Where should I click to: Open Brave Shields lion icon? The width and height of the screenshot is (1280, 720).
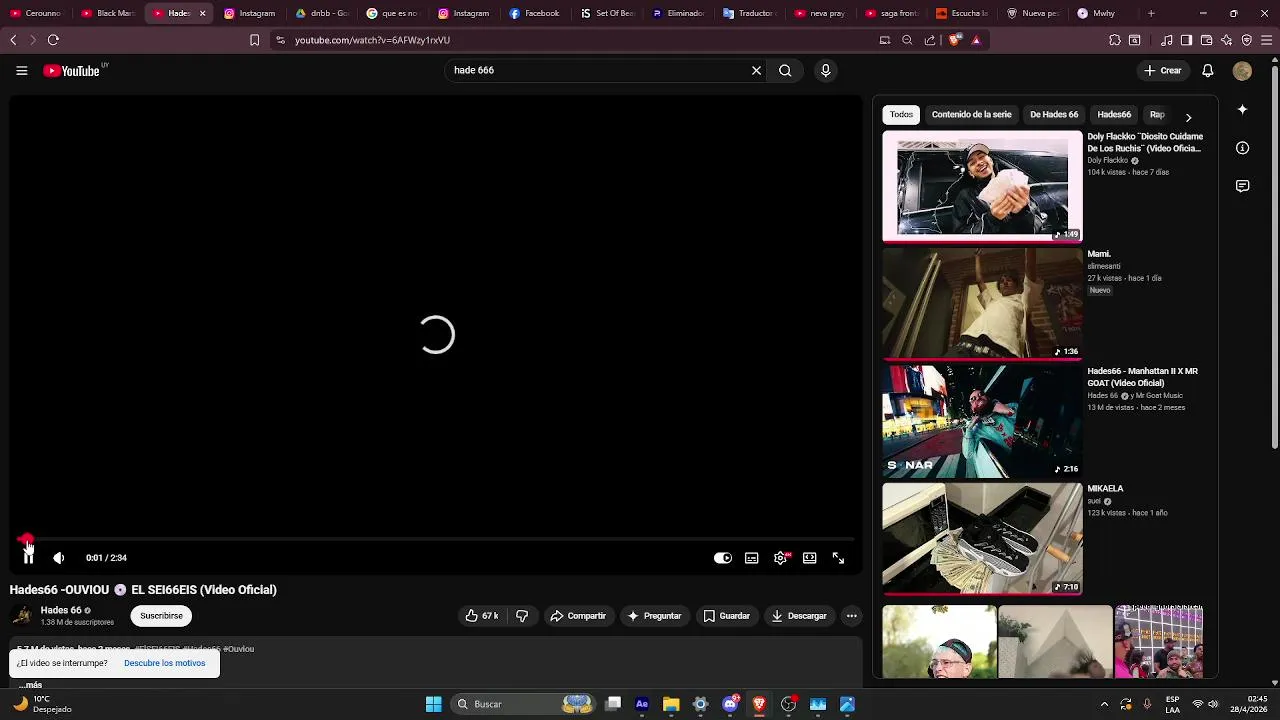click(x=955, y=40)
